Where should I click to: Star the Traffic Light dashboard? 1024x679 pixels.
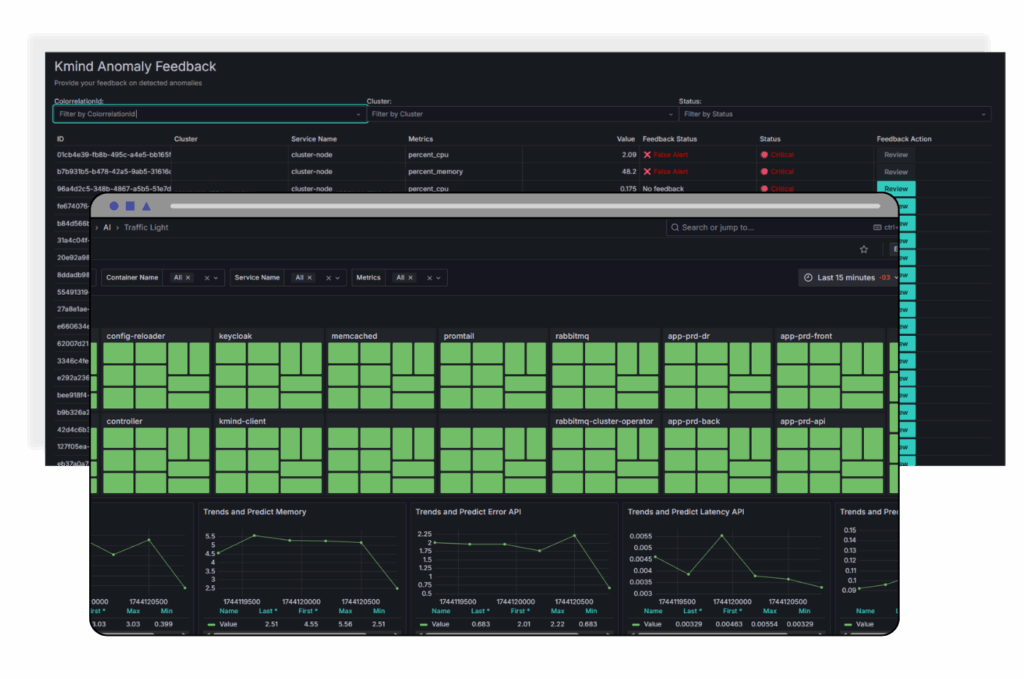point(864,249)
